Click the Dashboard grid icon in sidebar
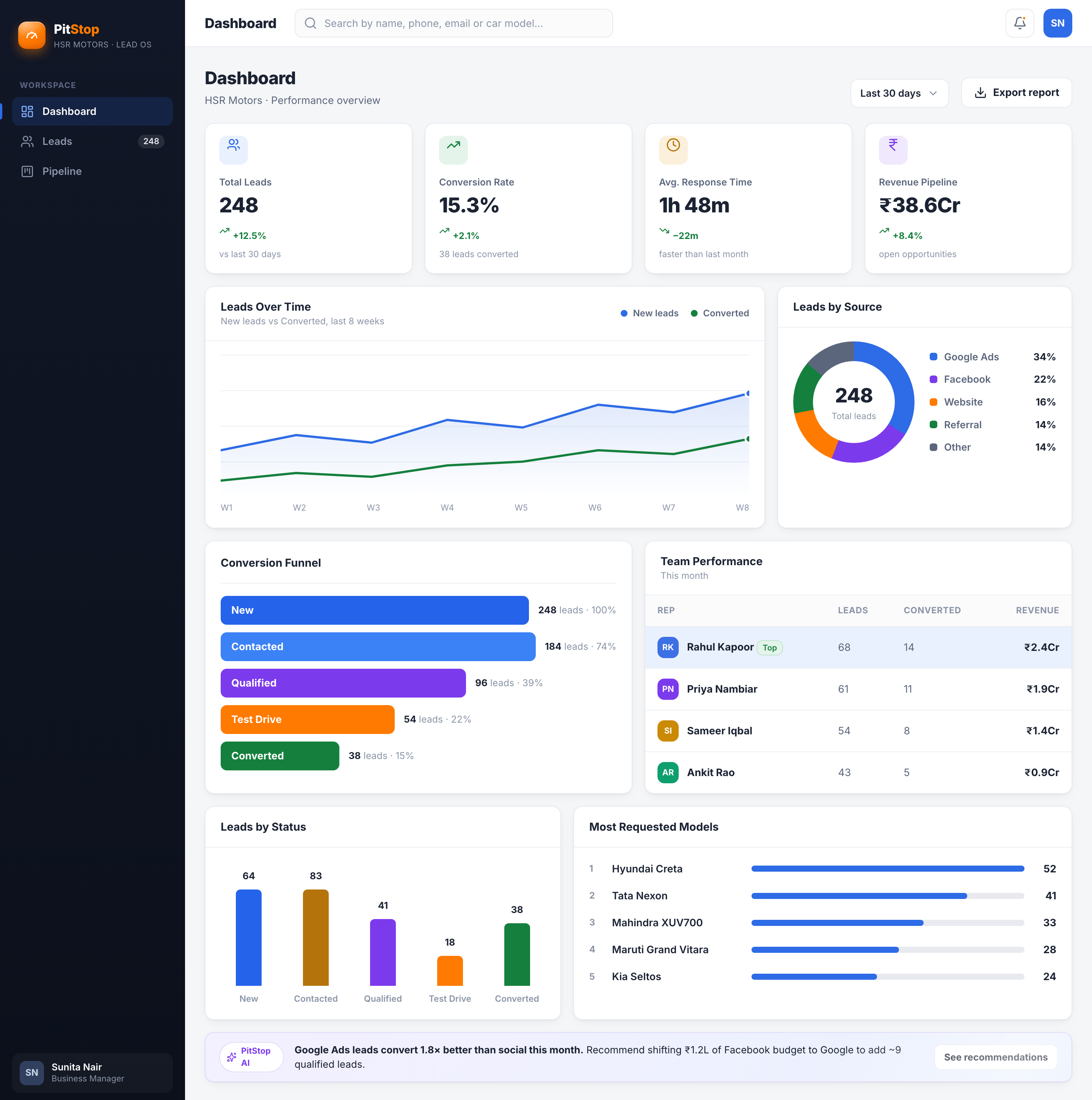Screen dimensions: 1092x1100 (27, 111)
